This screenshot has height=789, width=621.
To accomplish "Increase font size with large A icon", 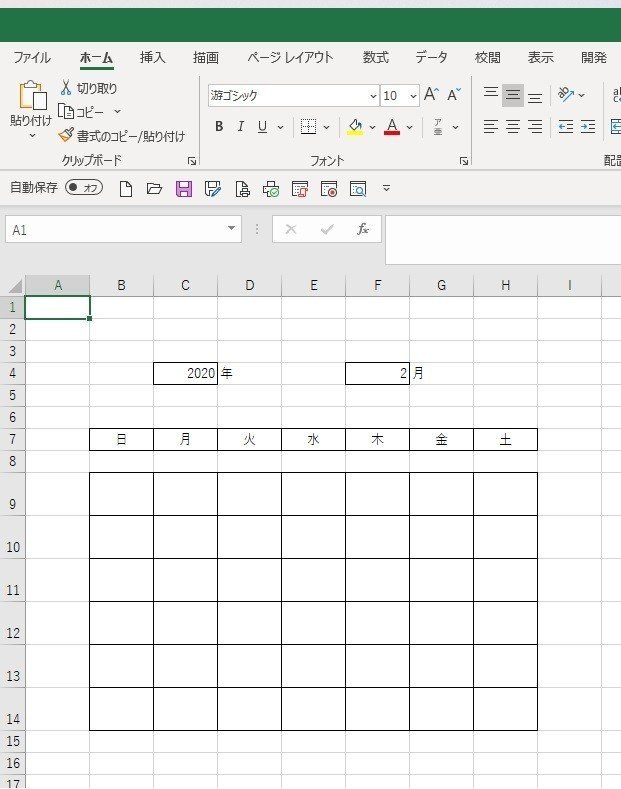I will point(431,95).
